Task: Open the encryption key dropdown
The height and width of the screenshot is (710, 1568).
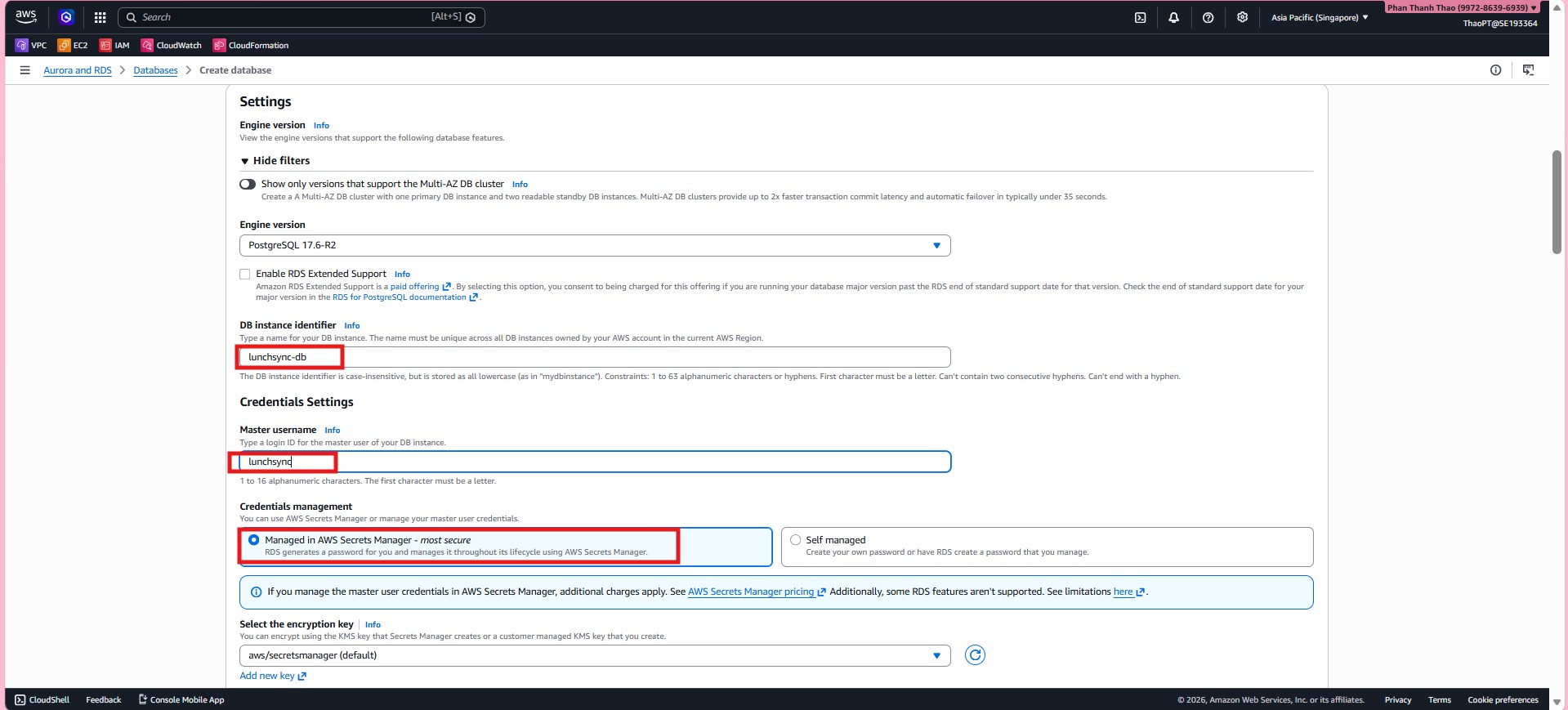Action: coord(594,655)
